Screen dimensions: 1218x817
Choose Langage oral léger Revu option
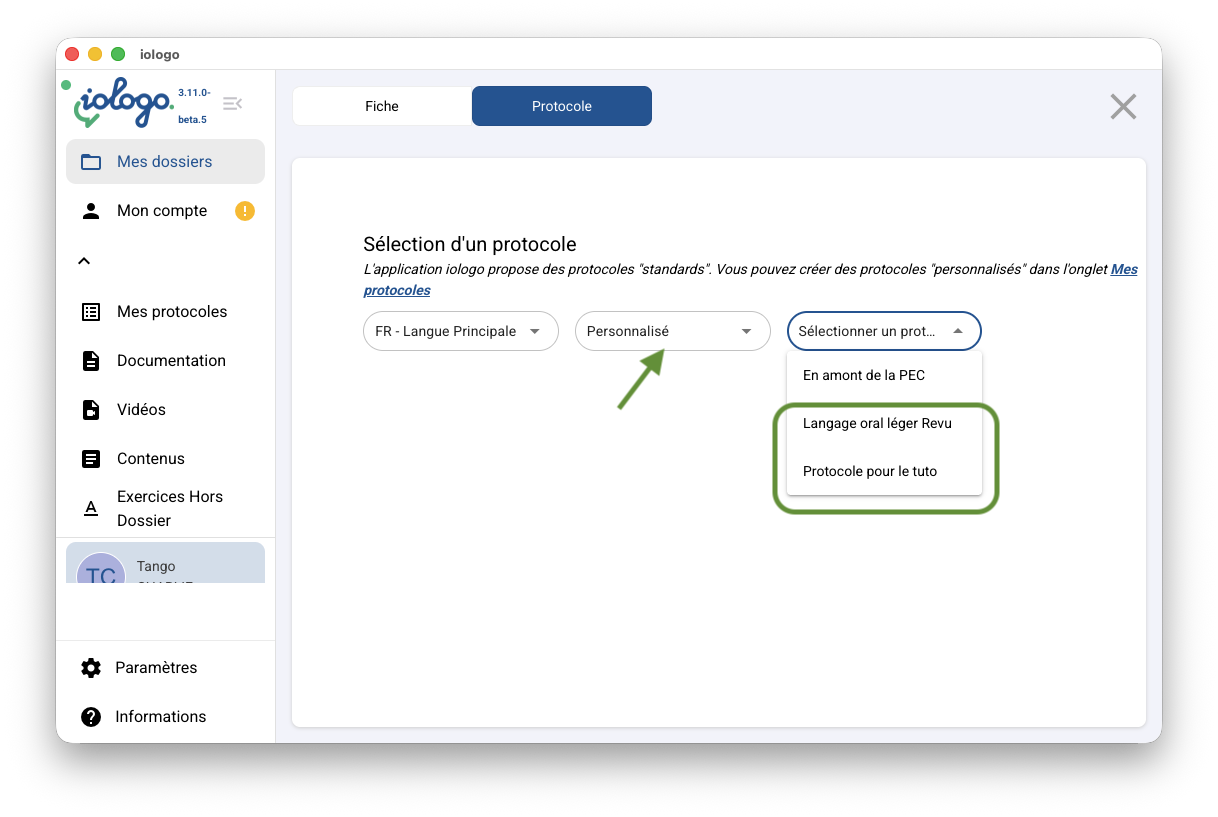(x=877, y=423)
